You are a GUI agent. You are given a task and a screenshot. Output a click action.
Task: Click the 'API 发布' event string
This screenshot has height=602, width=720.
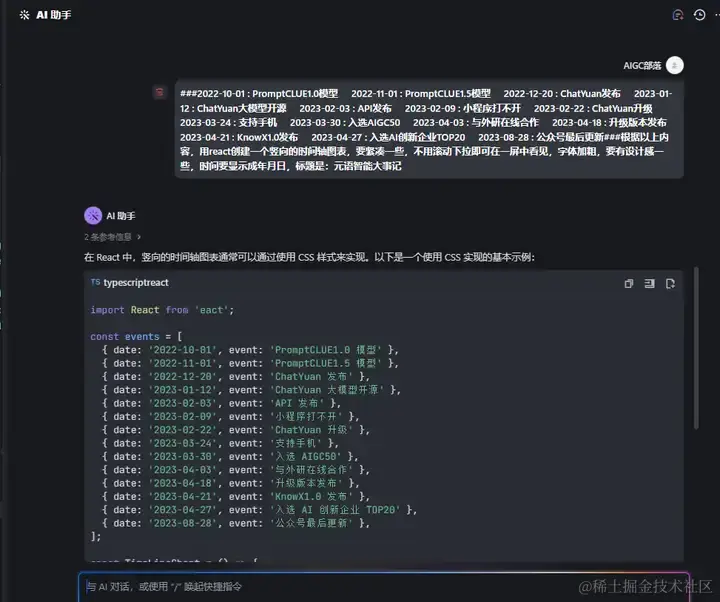click(297, 403)
